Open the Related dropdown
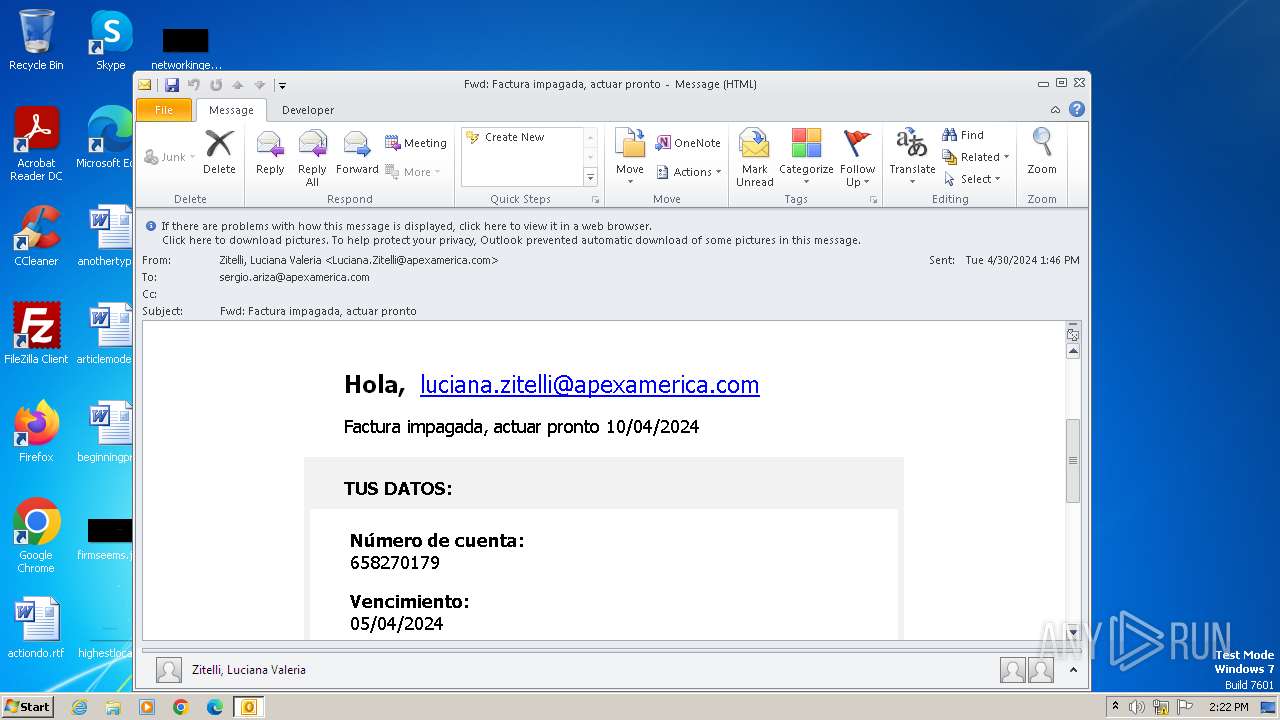The height and width of the screenshot is (720, 1280). 976,157
